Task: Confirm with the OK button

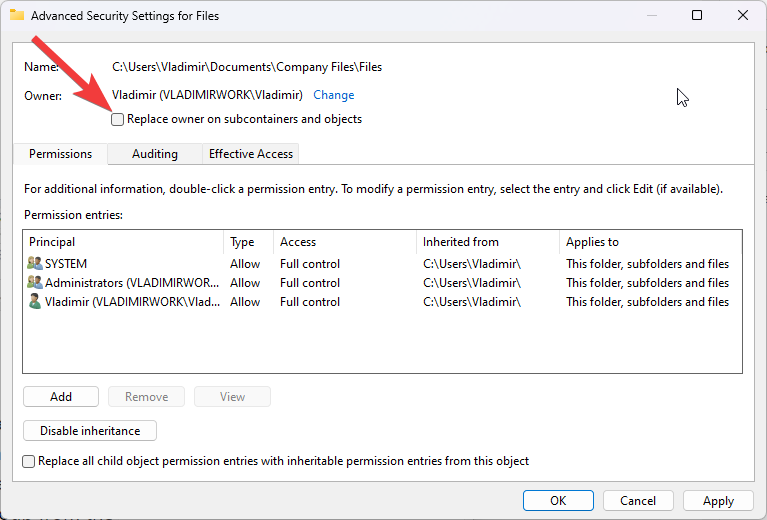Action: (x=558, y=501)
